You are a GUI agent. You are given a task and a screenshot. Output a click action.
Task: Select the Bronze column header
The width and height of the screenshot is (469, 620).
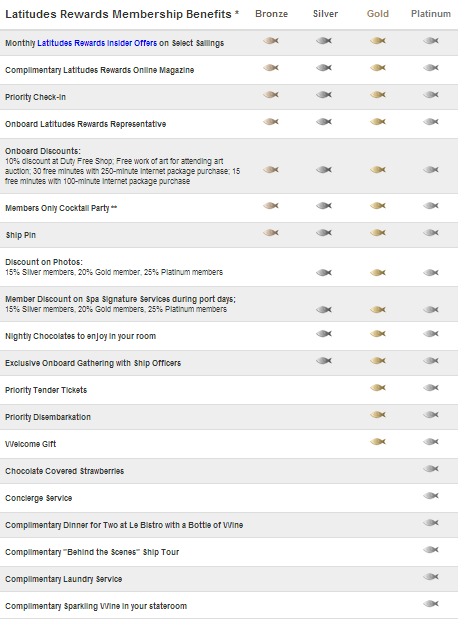272,14
